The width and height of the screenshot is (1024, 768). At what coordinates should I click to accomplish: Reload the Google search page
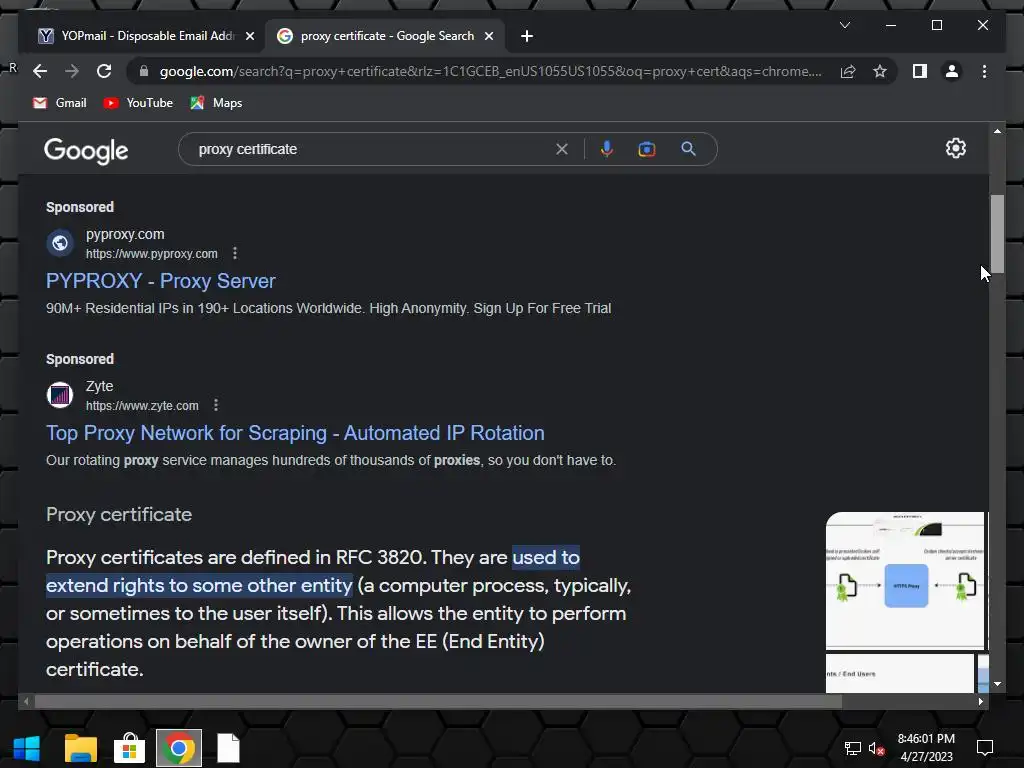tap(104, 71)
